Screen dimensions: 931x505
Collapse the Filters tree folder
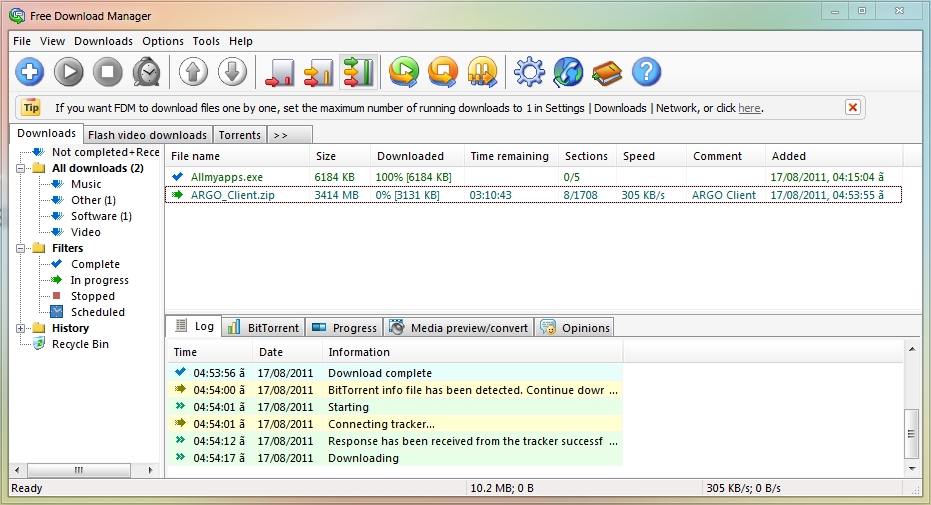(22, 248)
